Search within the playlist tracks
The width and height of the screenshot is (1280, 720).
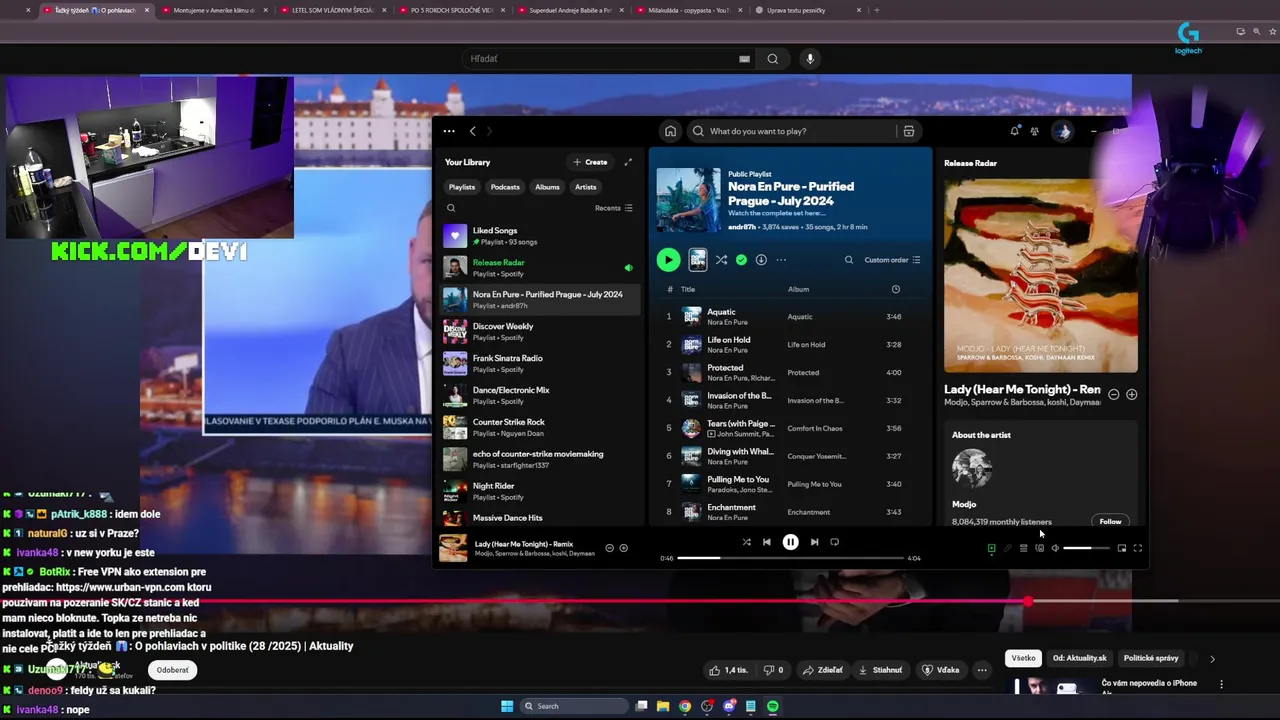pyautogui.click(x=849, y=260)
